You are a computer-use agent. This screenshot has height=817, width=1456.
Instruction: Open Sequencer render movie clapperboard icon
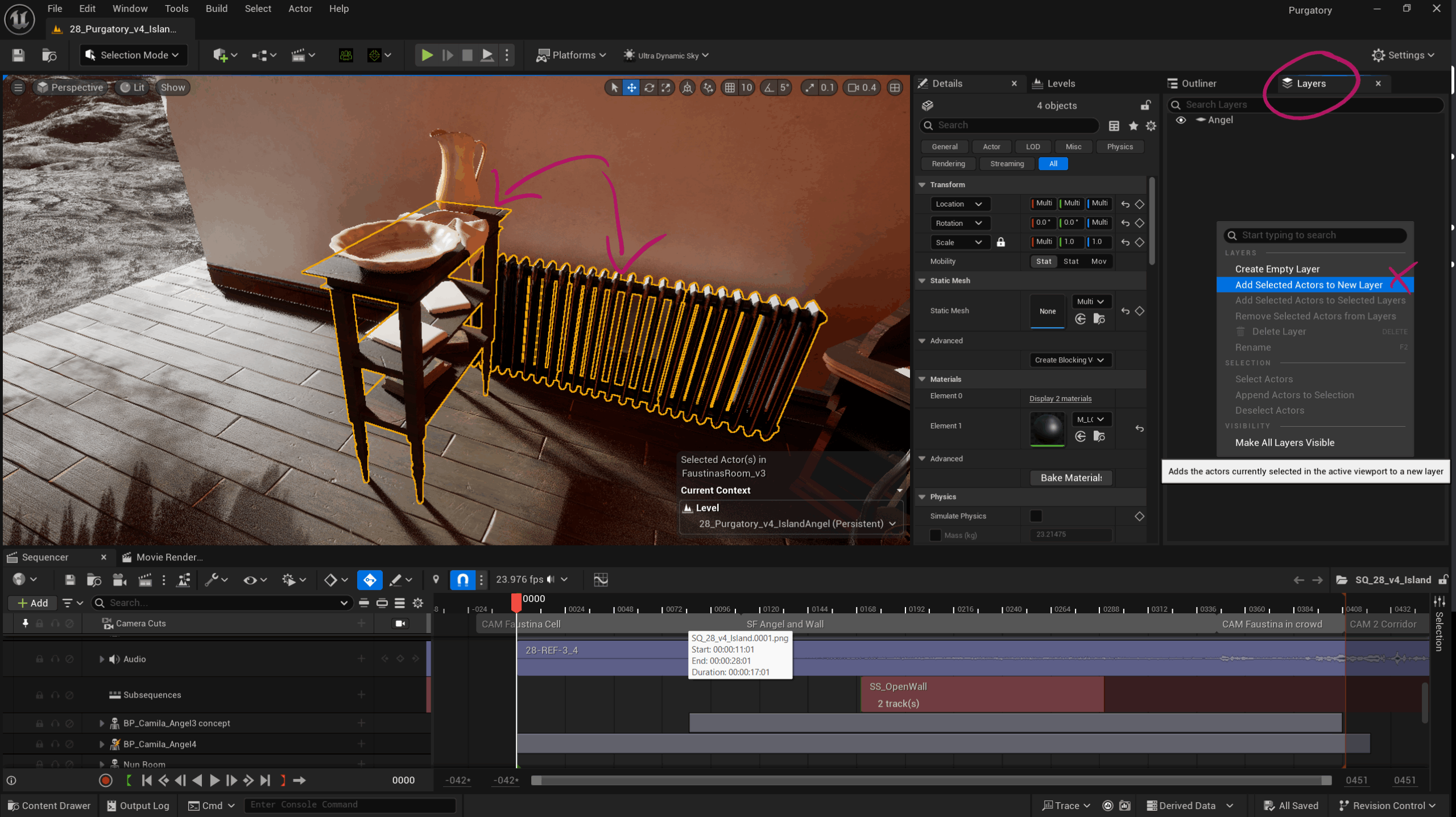point(145,580)
